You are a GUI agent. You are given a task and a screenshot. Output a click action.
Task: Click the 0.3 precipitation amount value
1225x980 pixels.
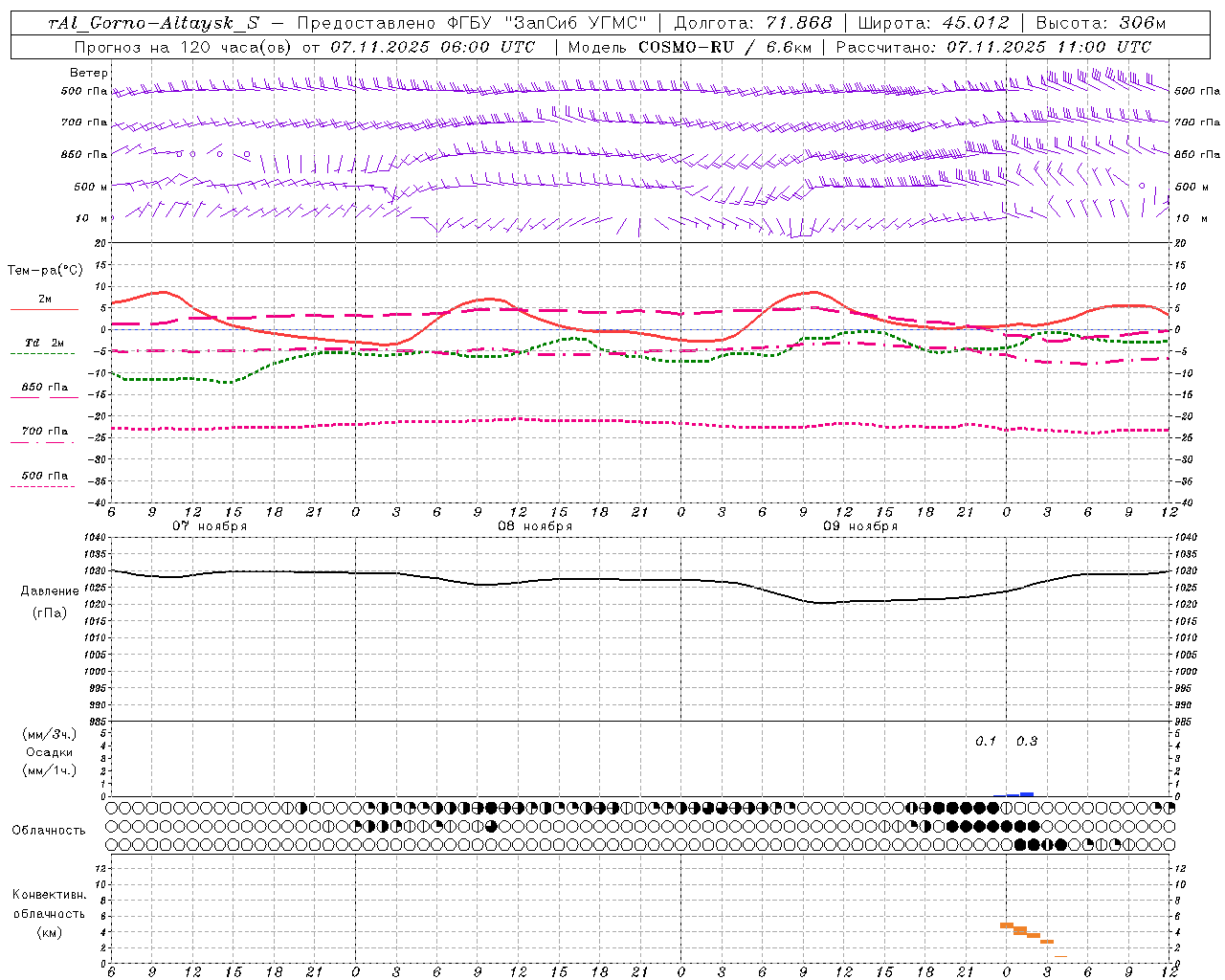[x=1027, y=741]
